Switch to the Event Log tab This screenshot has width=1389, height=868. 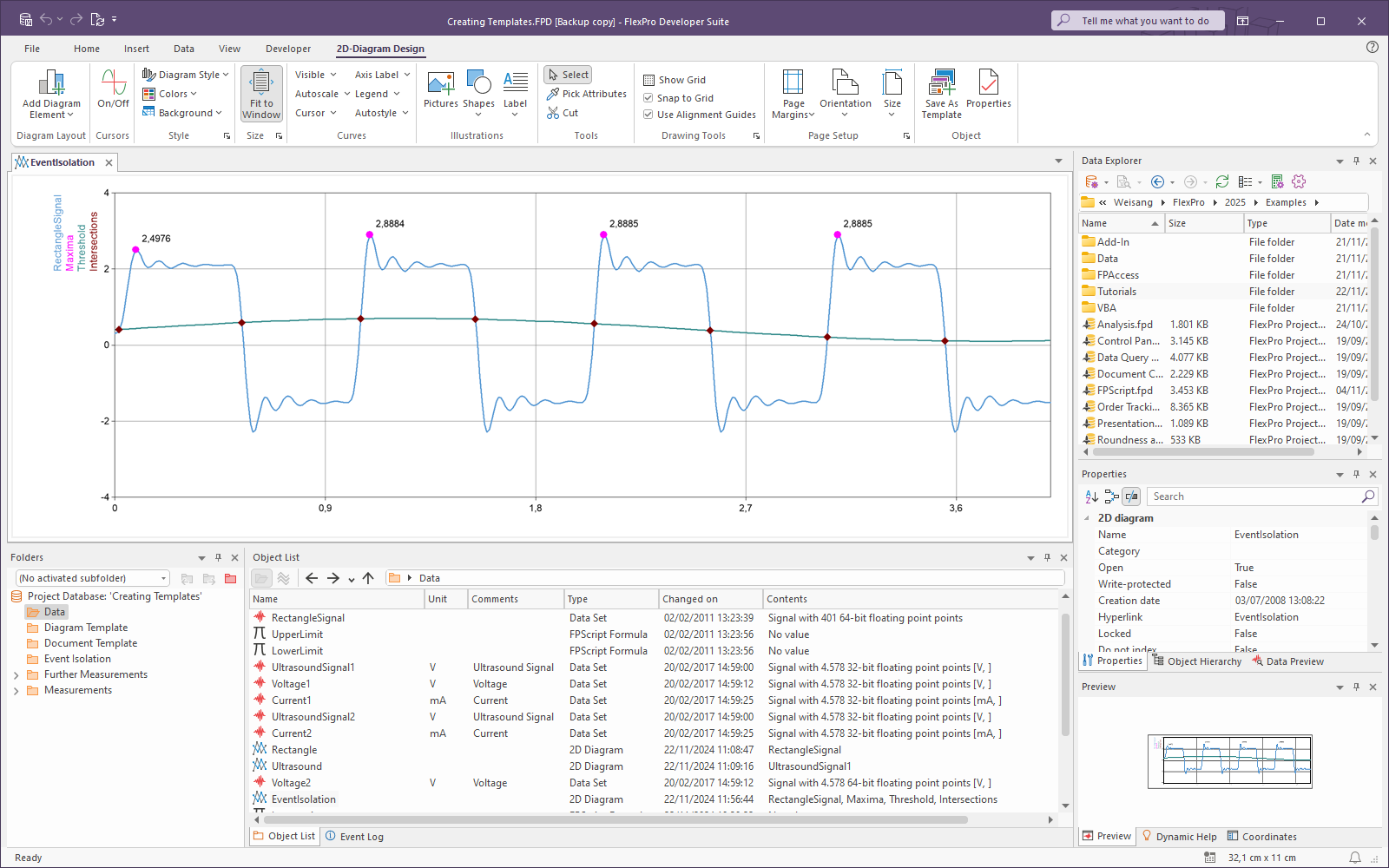click(354, 837)
